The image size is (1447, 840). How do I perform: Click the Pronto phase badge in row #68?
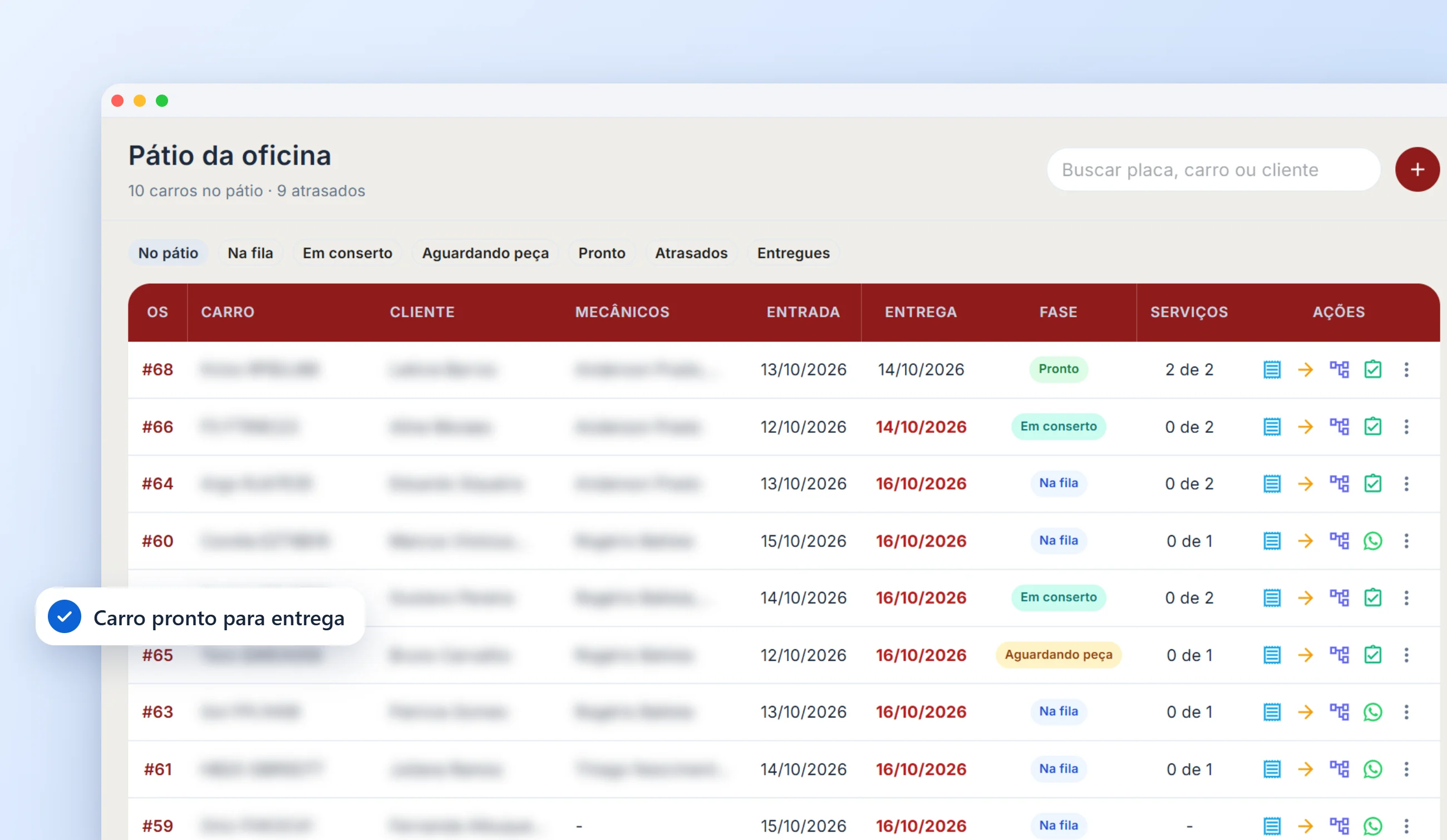1059,369
